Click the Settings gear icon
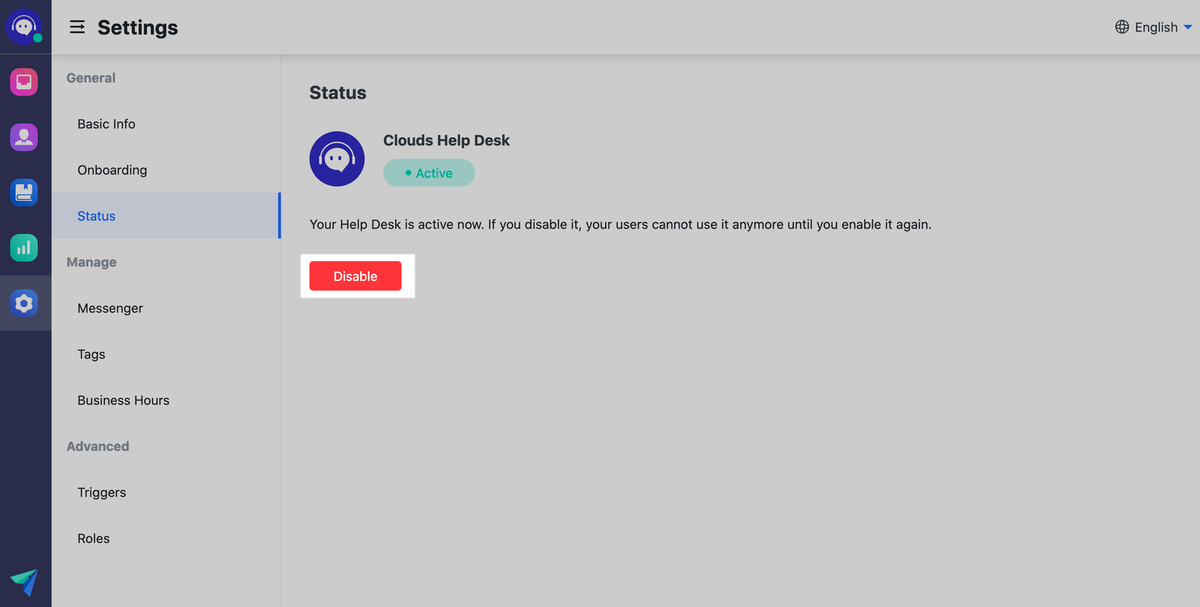 click(x=24, y=303)
